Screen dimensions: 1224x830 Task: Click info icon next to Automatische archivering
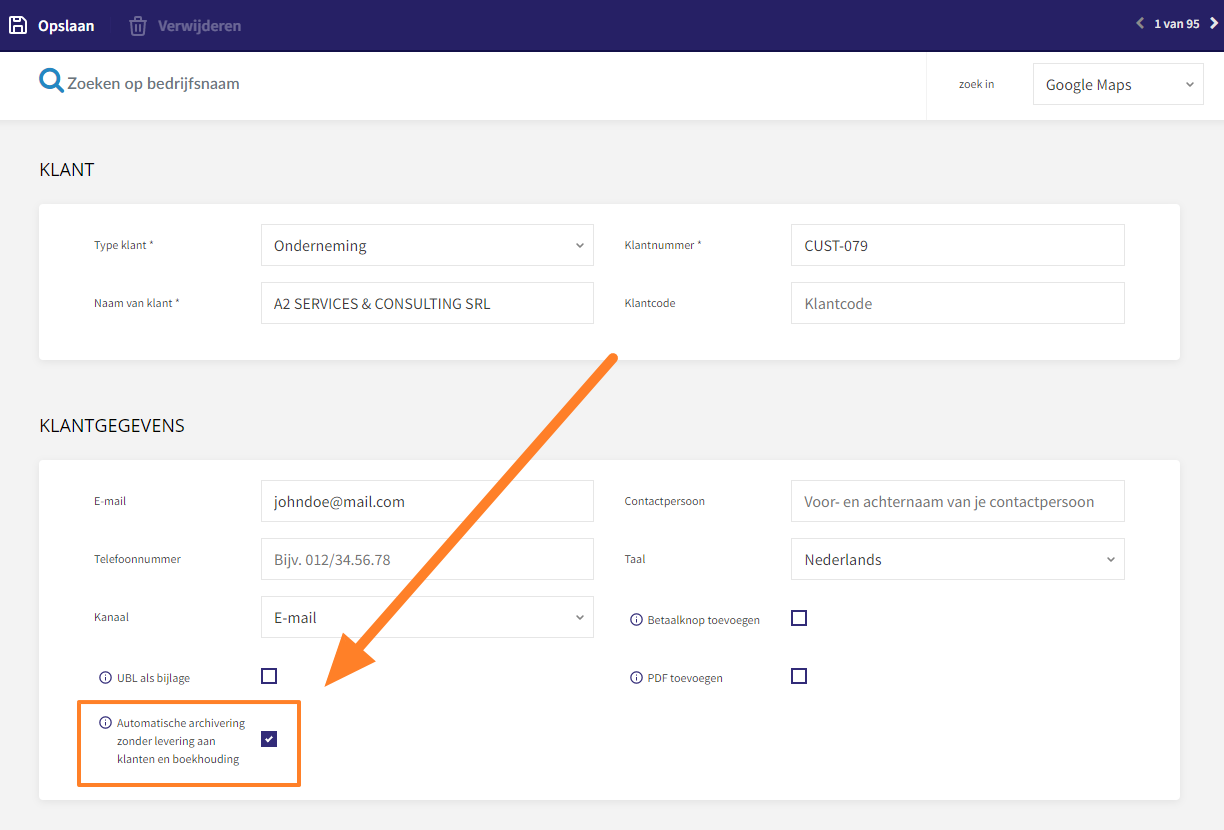[x=105, y=723]
